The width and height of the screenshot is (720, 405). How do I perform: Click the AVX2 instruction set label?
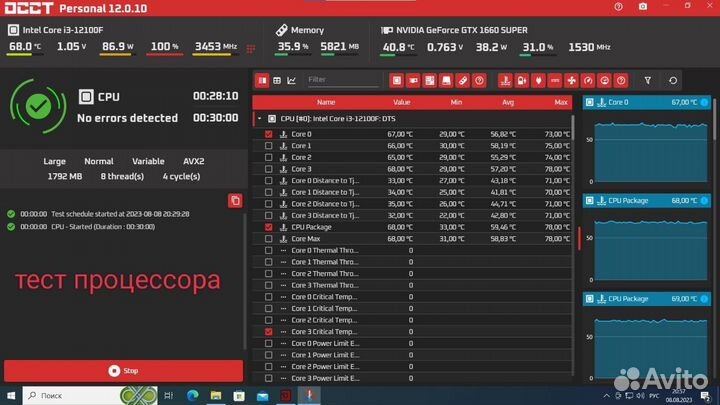pos(194,162)
